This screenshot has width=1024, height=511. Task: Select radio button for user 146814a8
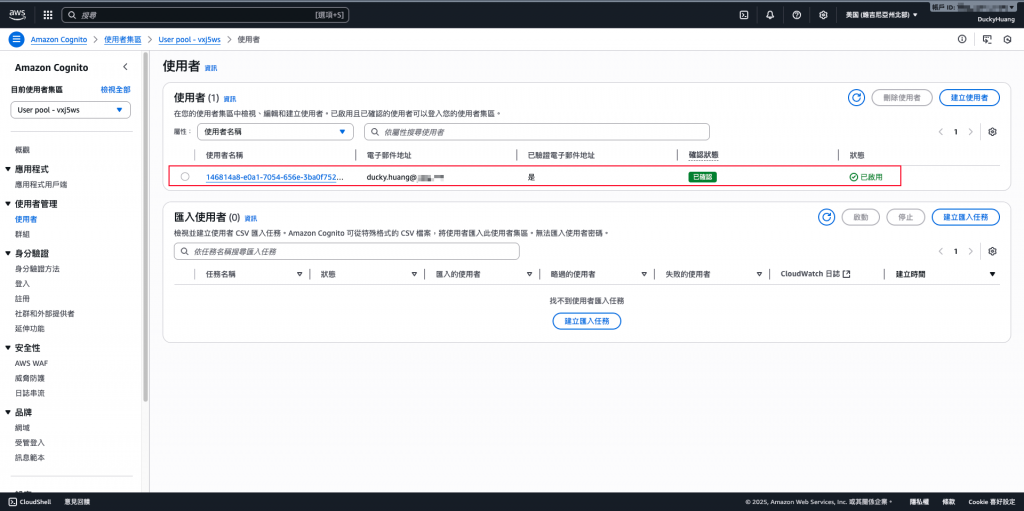[185, 176]
